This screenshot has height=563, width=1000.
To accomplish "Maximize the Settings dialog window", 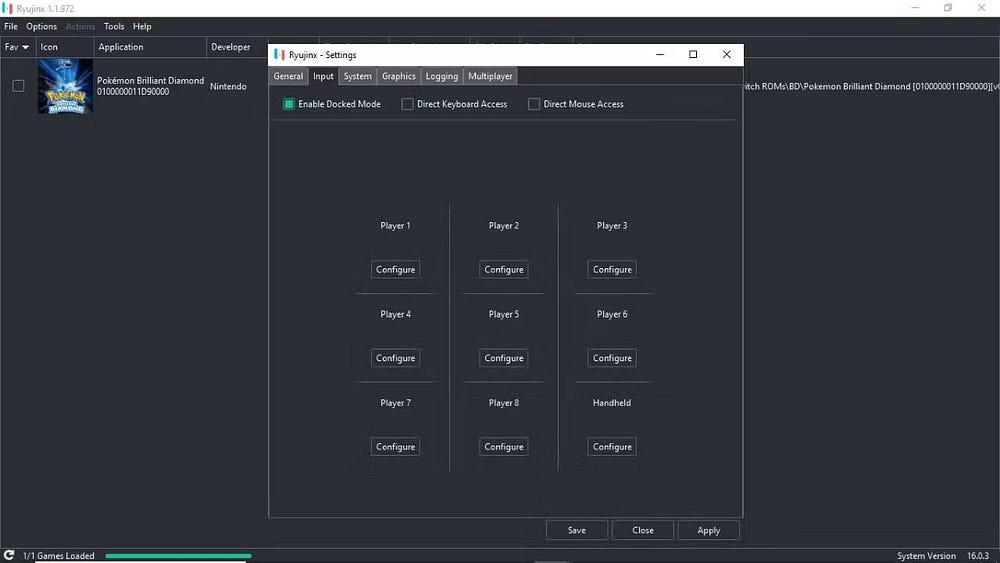I will pyautogui.click(x=693, y=55).
